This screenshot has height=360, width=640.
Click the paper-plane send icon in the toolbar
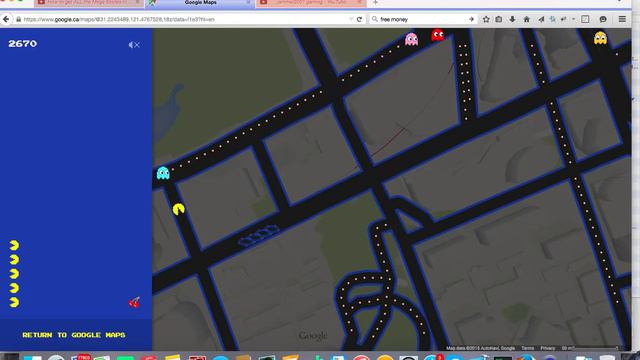tap(541, 19)
